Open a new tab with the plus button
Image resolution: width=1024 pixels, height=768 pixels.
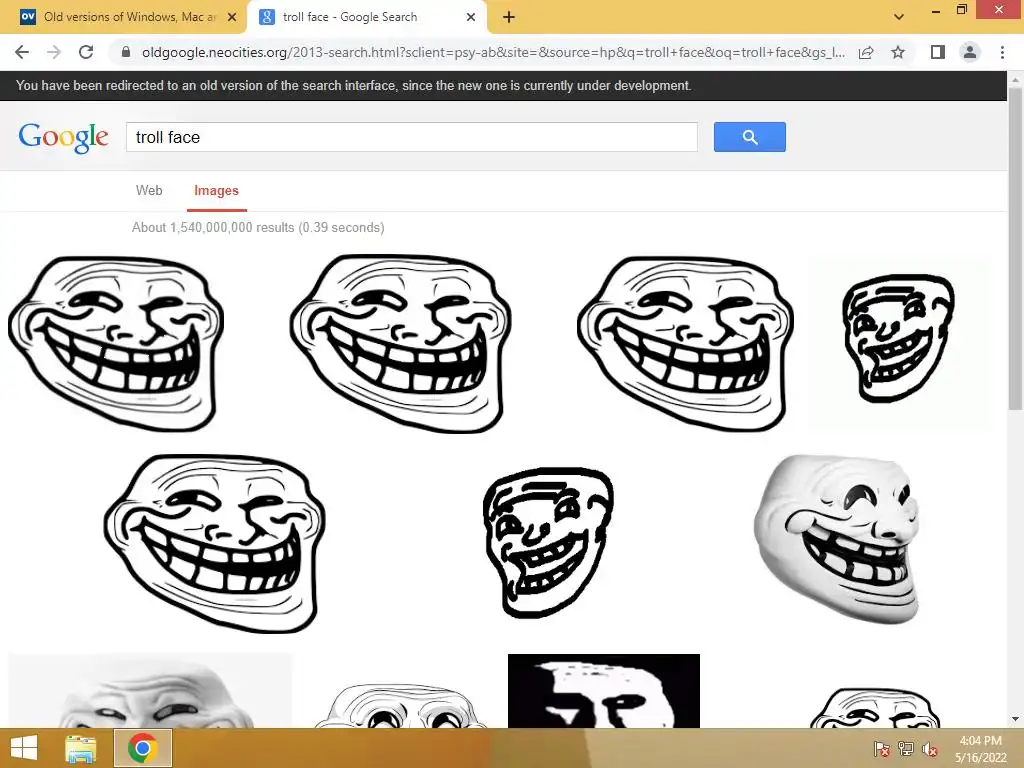click(x=509, y=17)
